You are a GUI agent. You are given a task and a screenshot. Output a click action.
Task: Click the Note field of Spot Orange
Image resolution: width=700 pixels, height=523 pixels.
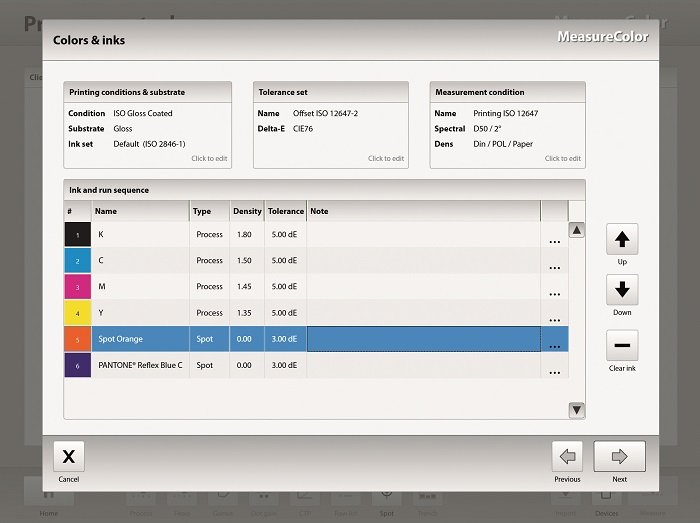click(x=424, y=339)
